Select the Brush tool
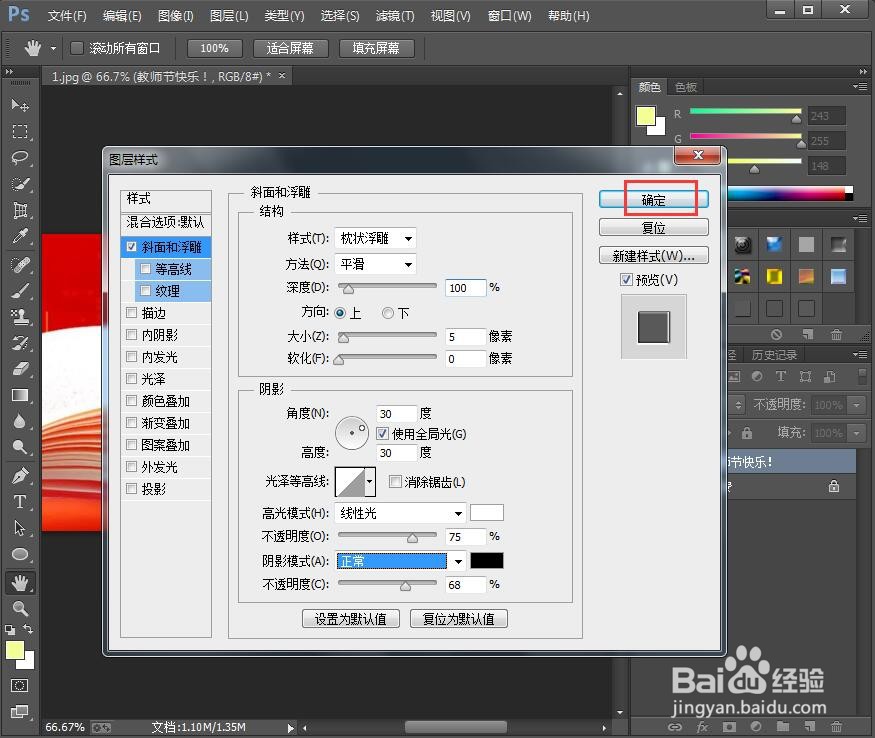This screenshot has width=875, height=738. [x=20, y=290]
